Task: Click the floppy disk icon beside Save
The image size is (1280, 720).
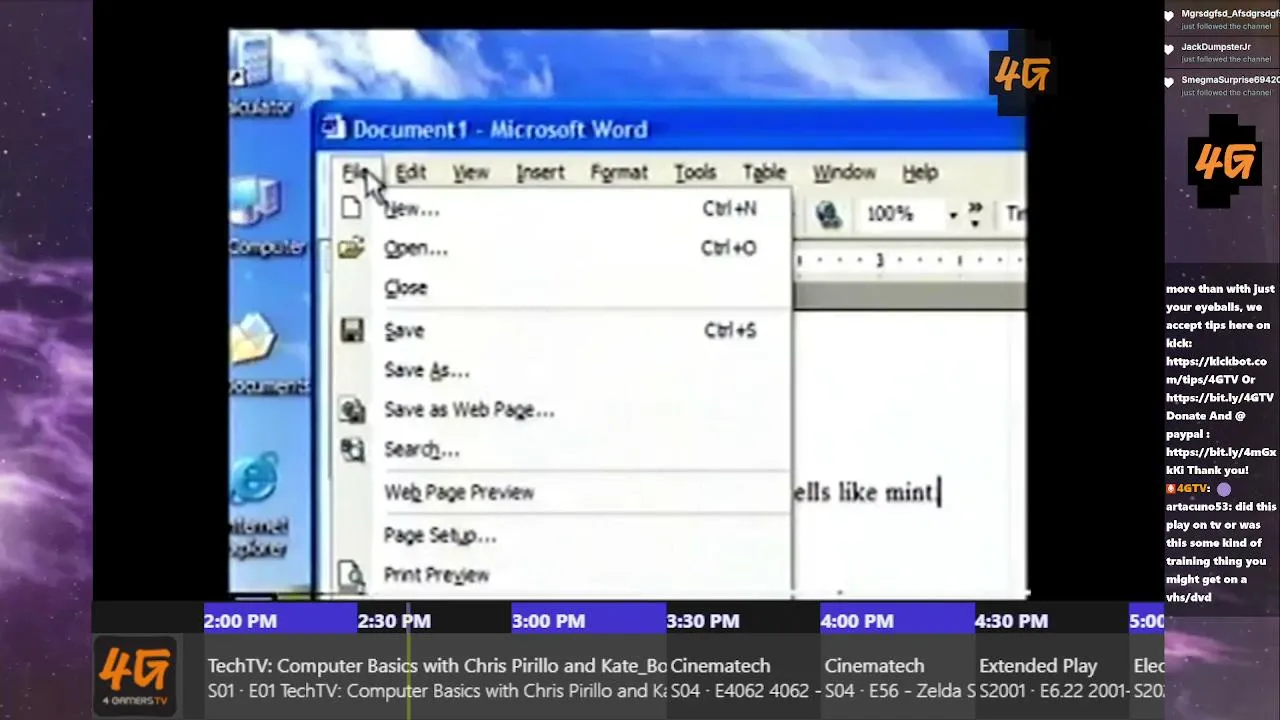Action: click(351, 330)
